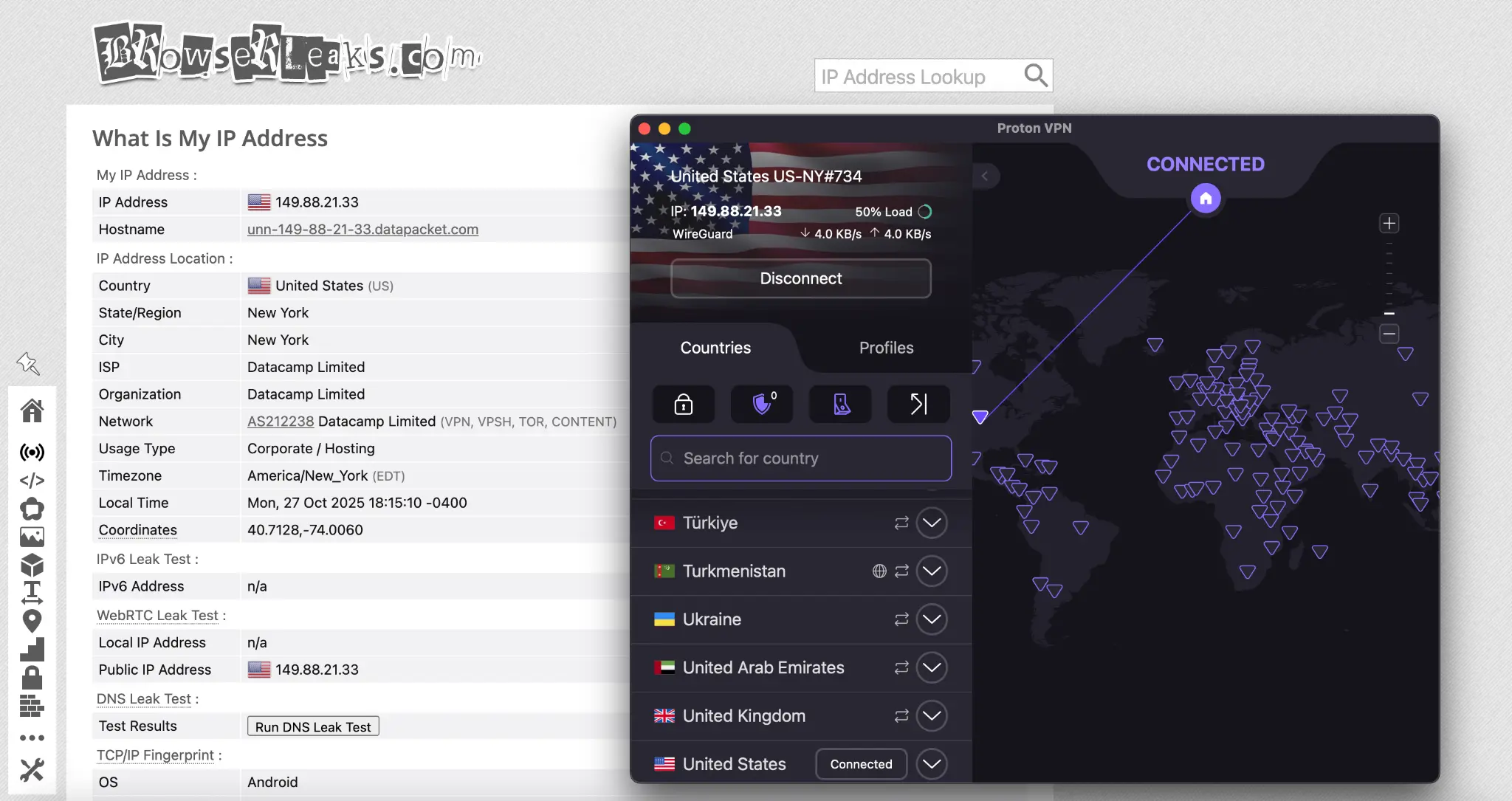Expand the Türkiye country entry
The height and width of the screenshot is (801, 1512).
pos(931,522)
